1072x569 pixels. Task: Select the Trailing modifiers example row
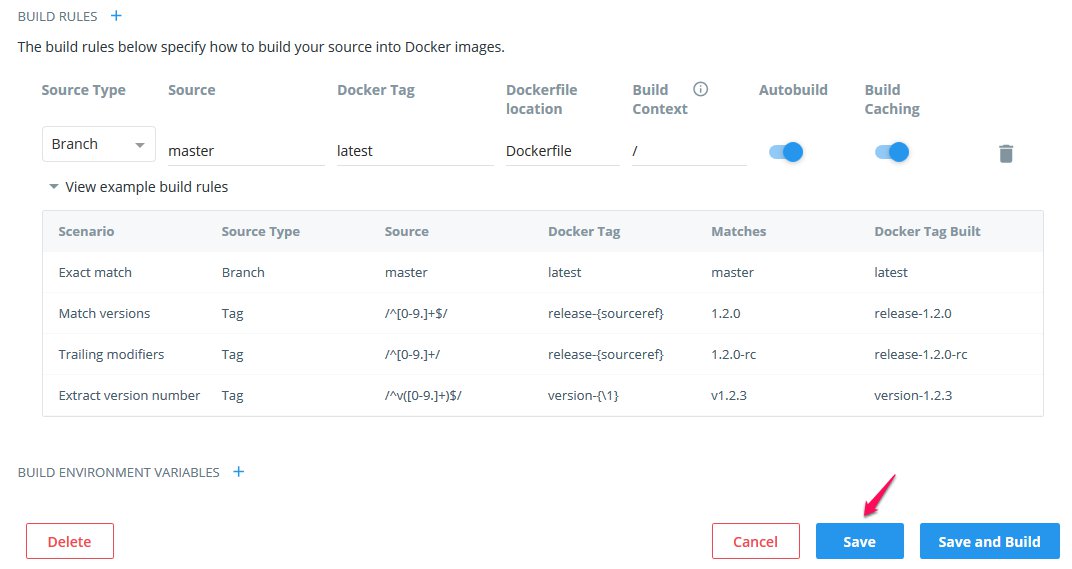tap(542, 354)
